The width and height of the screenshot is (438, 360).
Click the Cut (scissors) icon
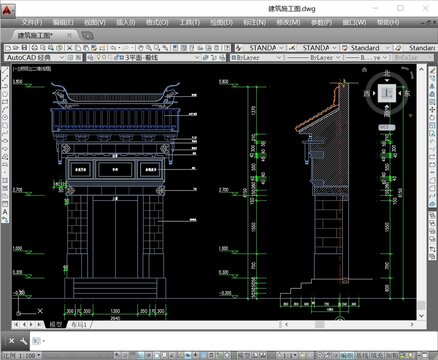click(69, 48)
